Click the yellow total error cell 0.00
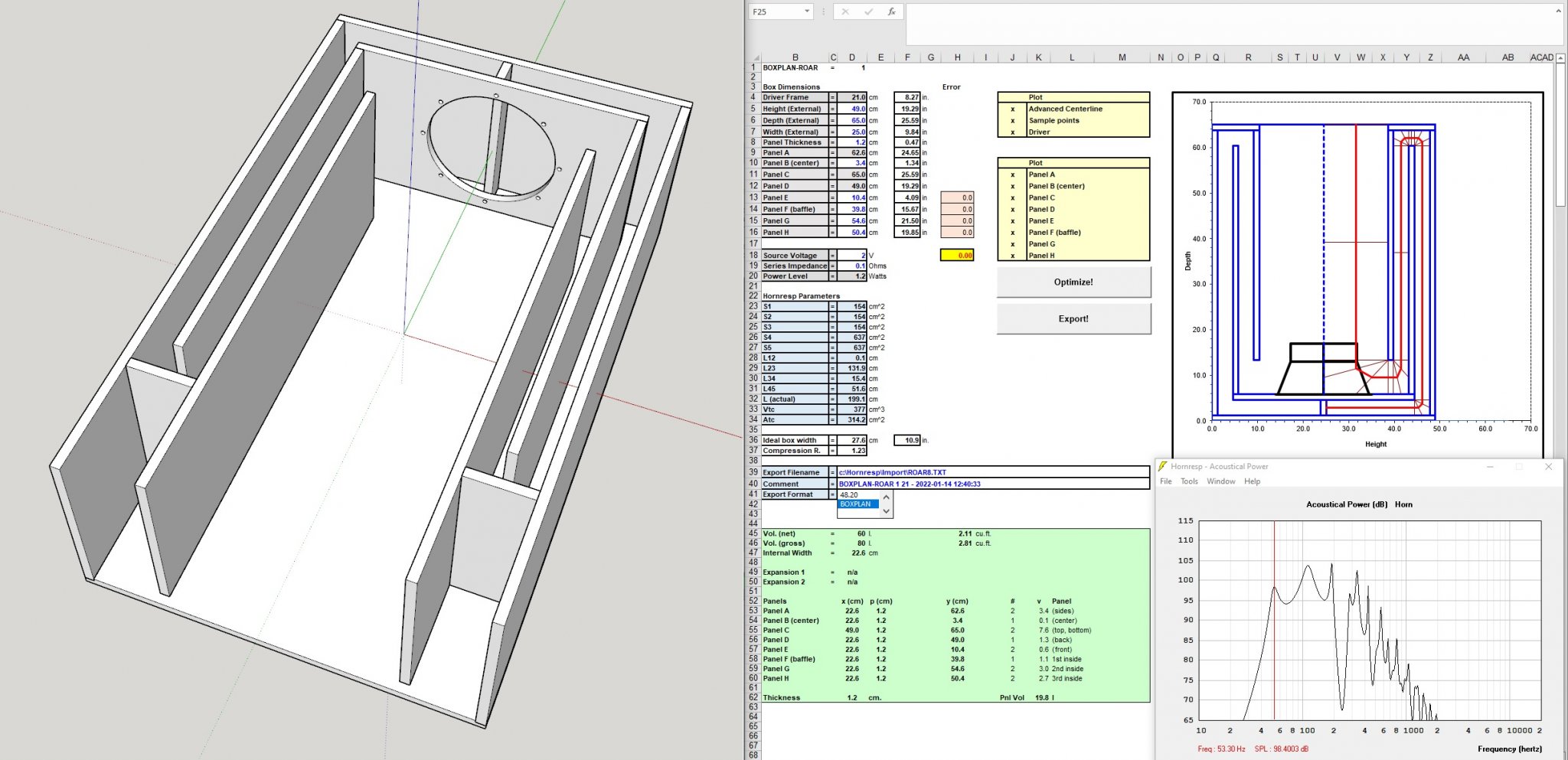The width and height of the screenshot is (1568, 760). [x=957, y=256]
